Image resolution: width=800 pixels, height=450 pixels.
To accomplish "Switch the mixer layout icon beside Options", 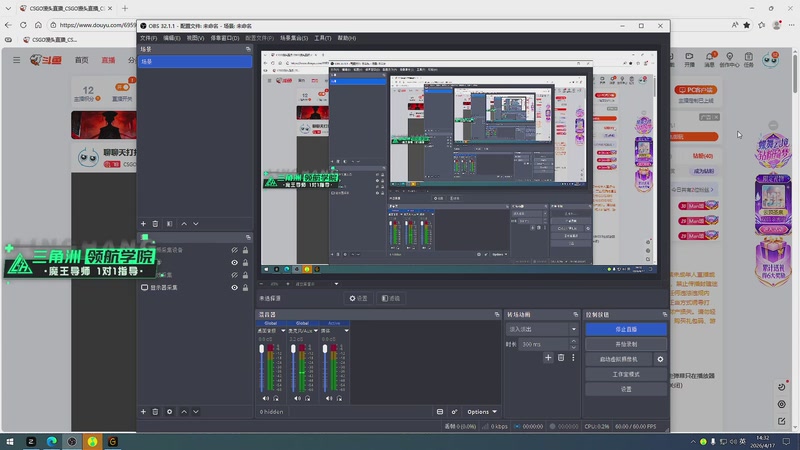I will pos(440,412).
